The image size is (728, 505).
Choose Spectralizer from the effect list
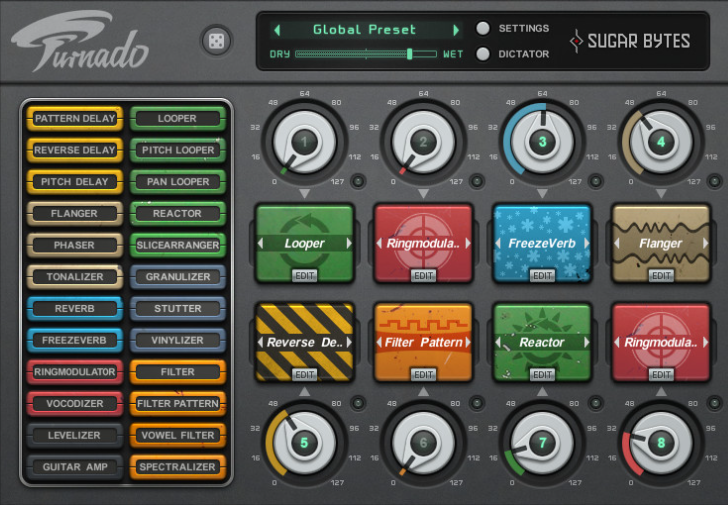click(x=178, y=467)
